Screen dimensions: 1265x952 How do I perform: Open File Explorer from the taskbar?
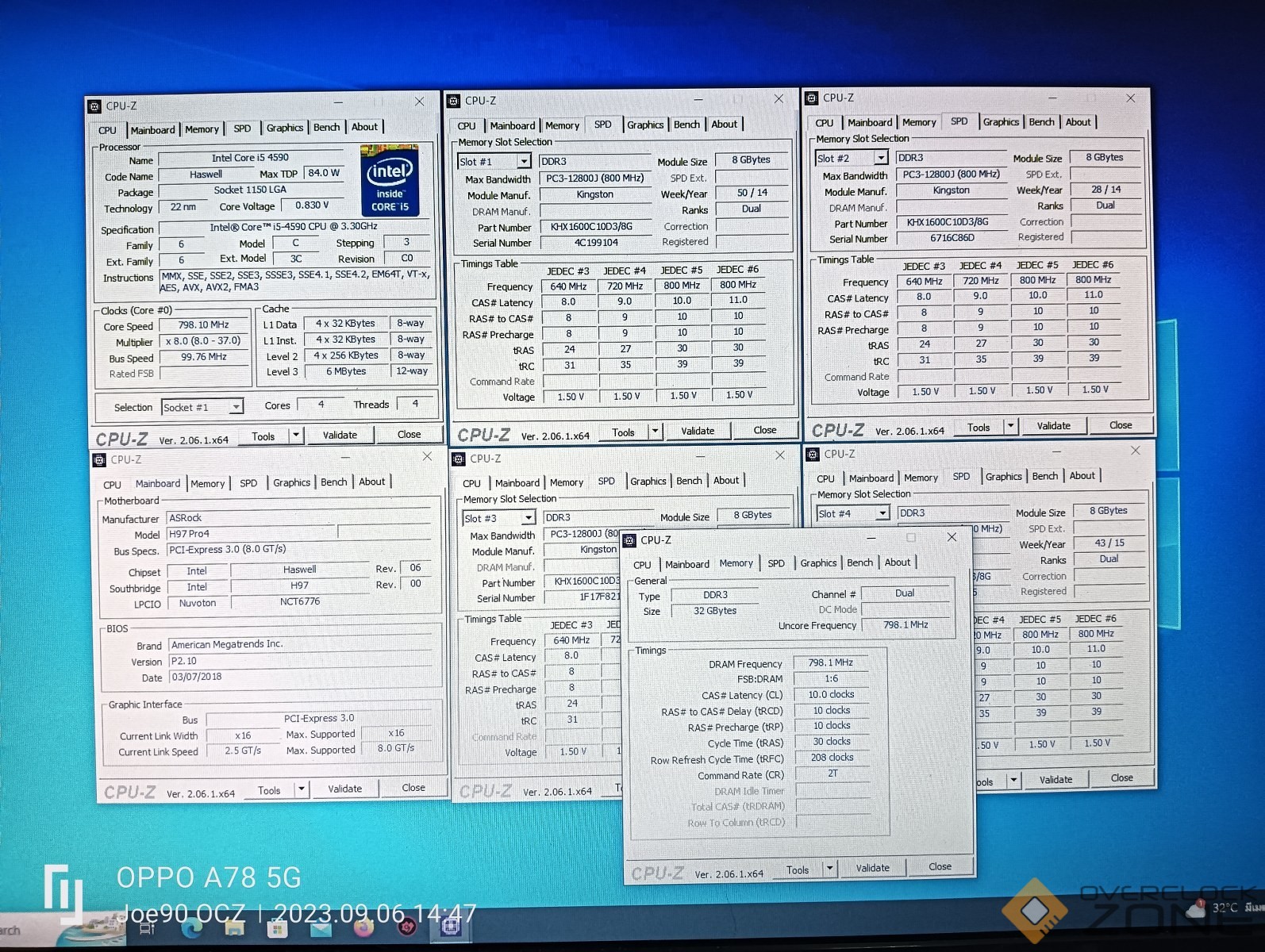point(235,927)
